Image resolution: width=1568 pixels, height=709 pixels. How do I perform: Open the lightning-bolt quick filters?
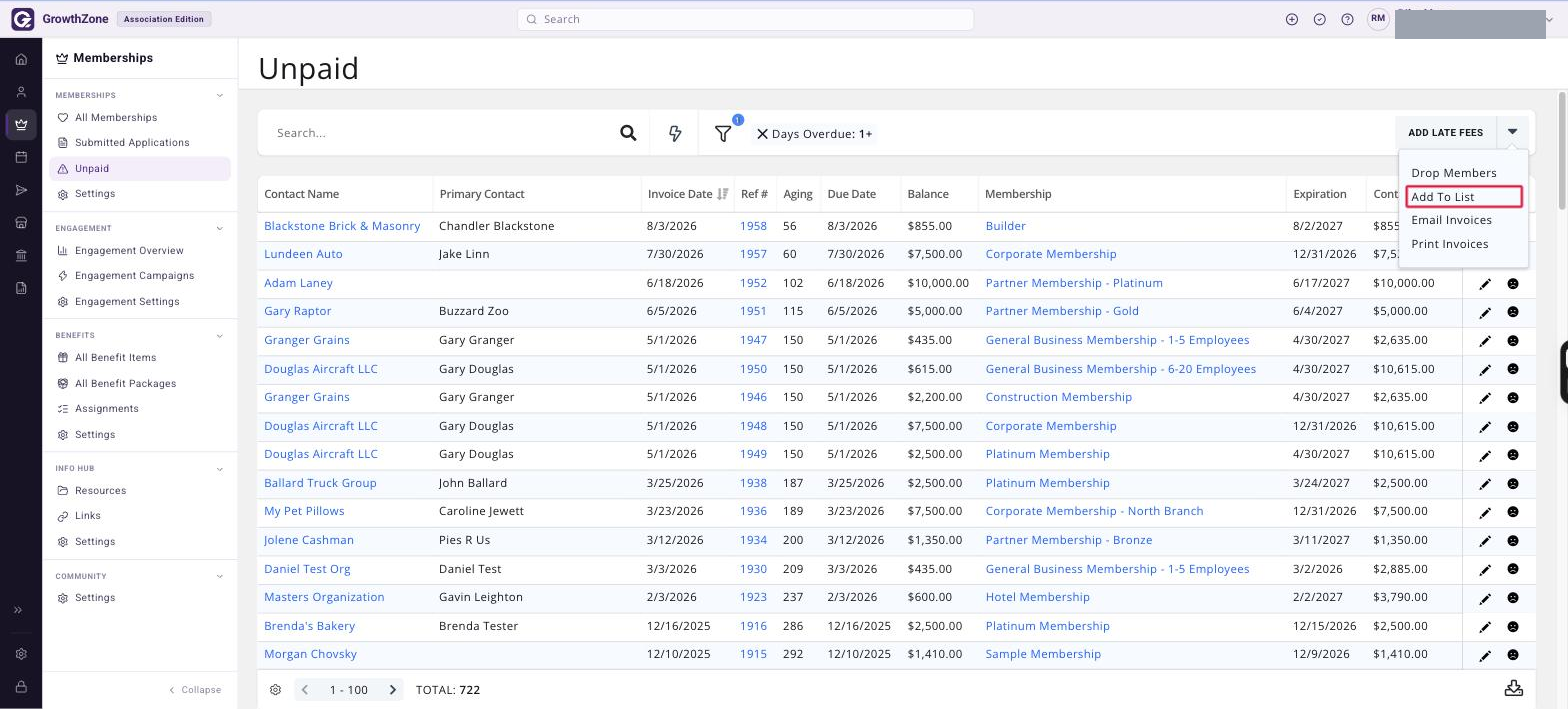[675, 133]
